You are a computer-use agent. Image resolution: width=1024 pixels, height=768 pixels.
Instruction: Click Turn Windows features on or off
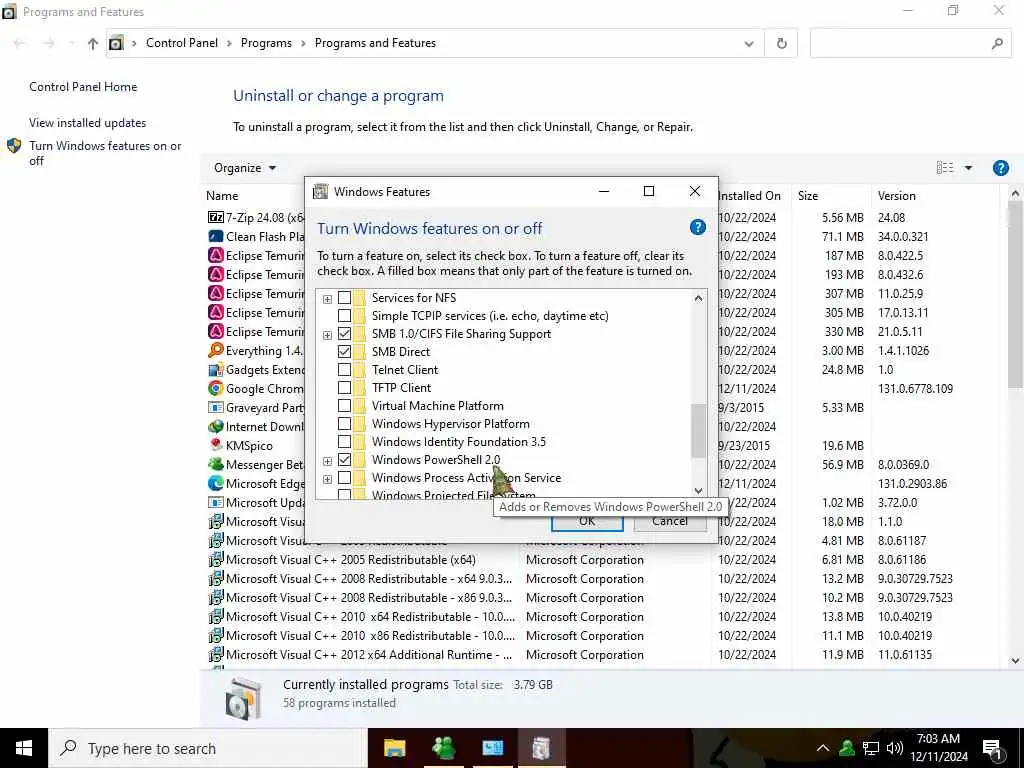coord(105,153)
